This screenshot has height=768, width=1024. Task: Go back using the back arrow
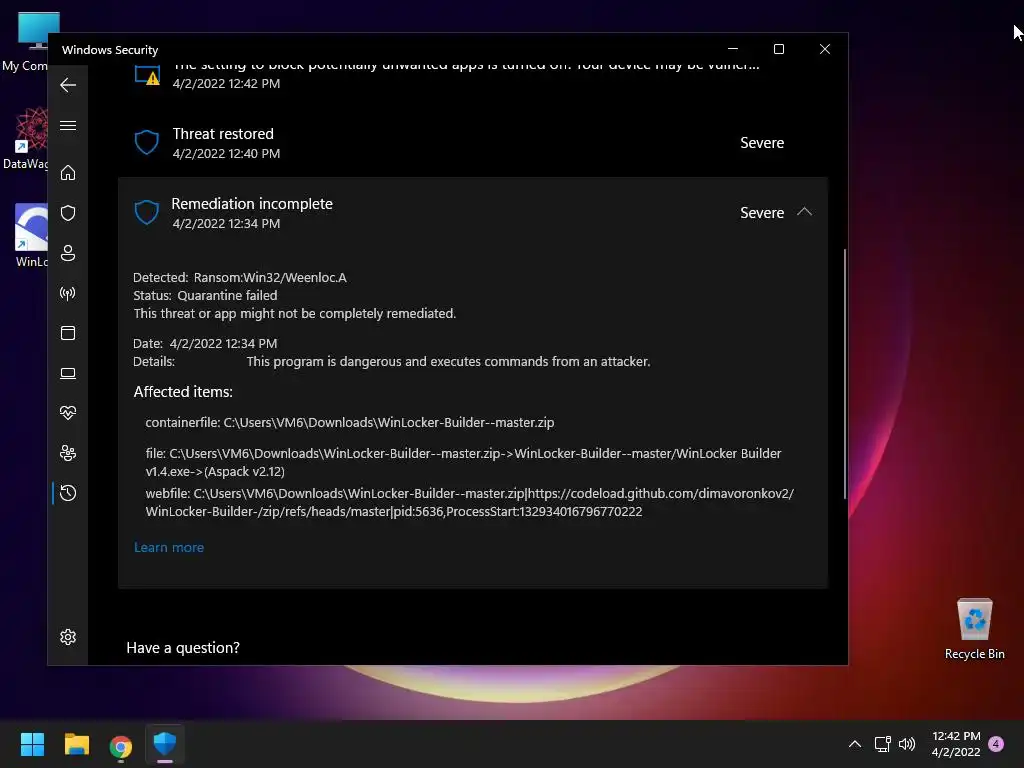coord(68,85)
